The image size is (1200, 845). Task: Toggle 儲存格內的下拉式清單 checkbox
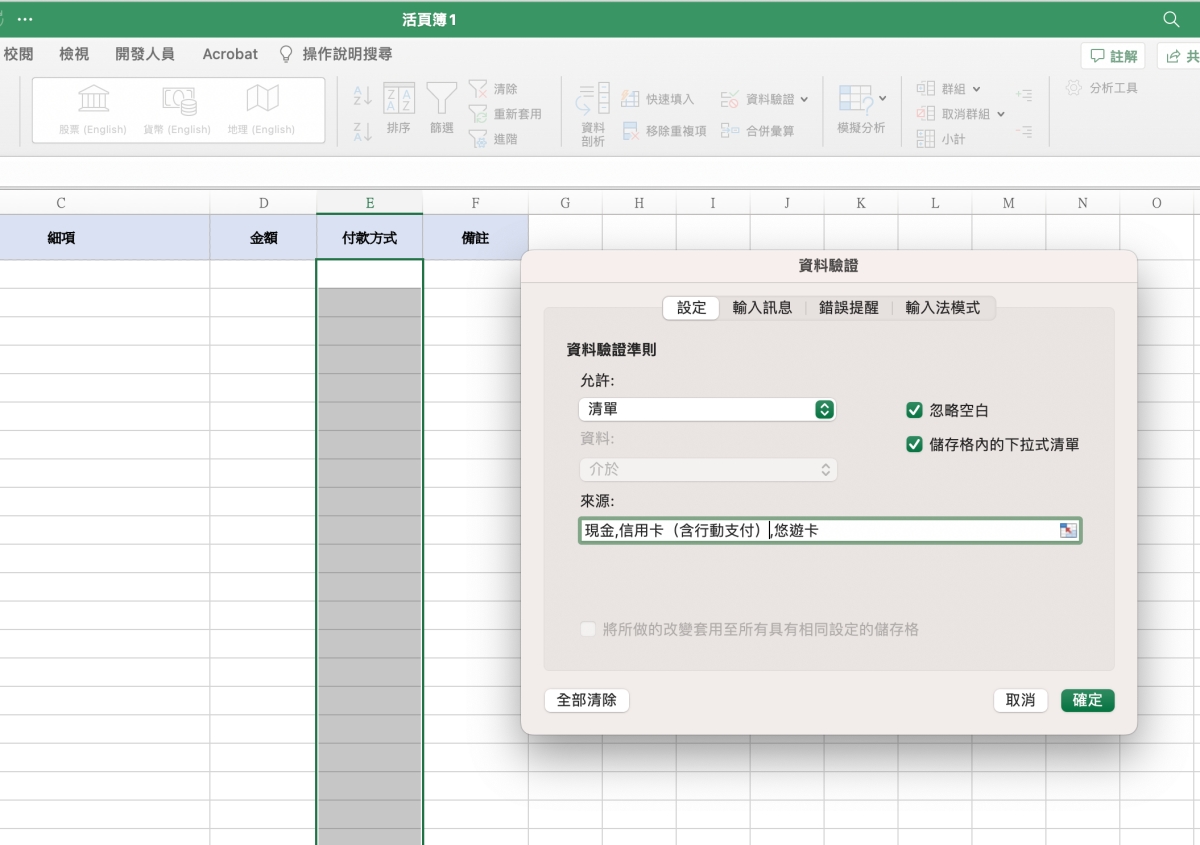pyautogui.click(x=914, y=445)
